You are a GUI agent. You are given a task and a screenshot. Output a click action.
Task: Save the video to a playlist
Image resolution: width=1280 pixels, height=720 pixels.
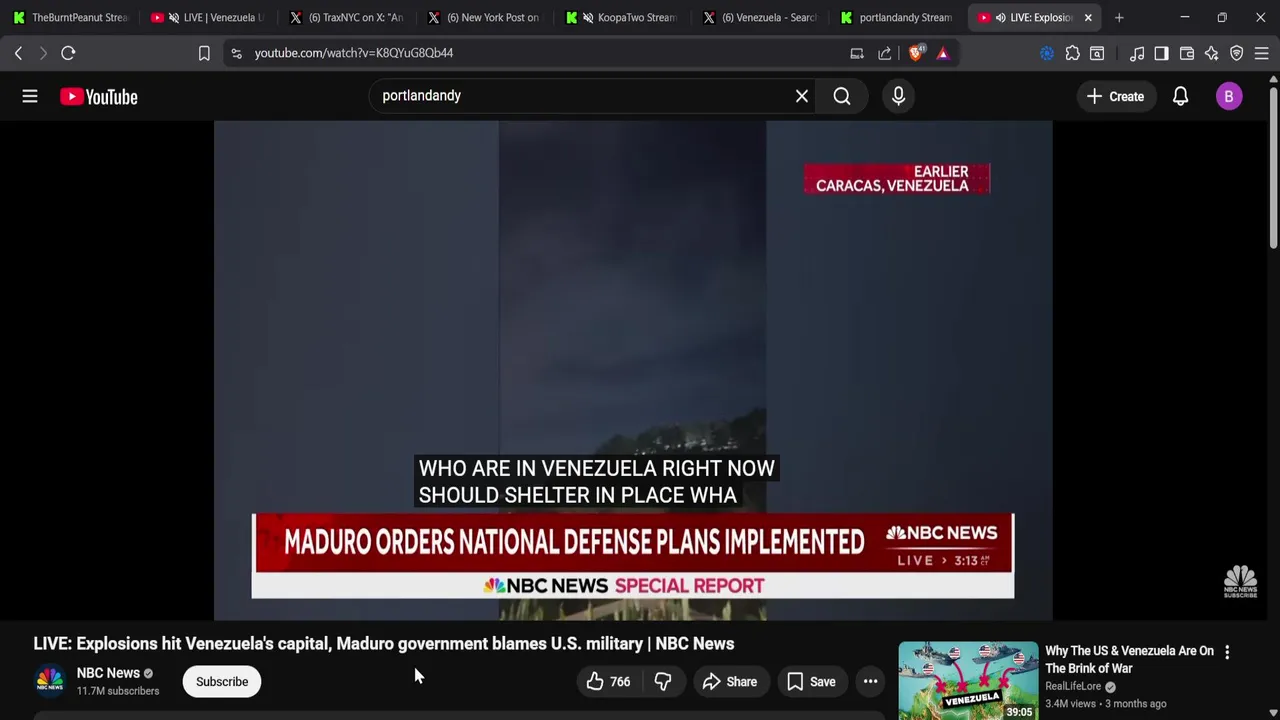tap(811, 682)
